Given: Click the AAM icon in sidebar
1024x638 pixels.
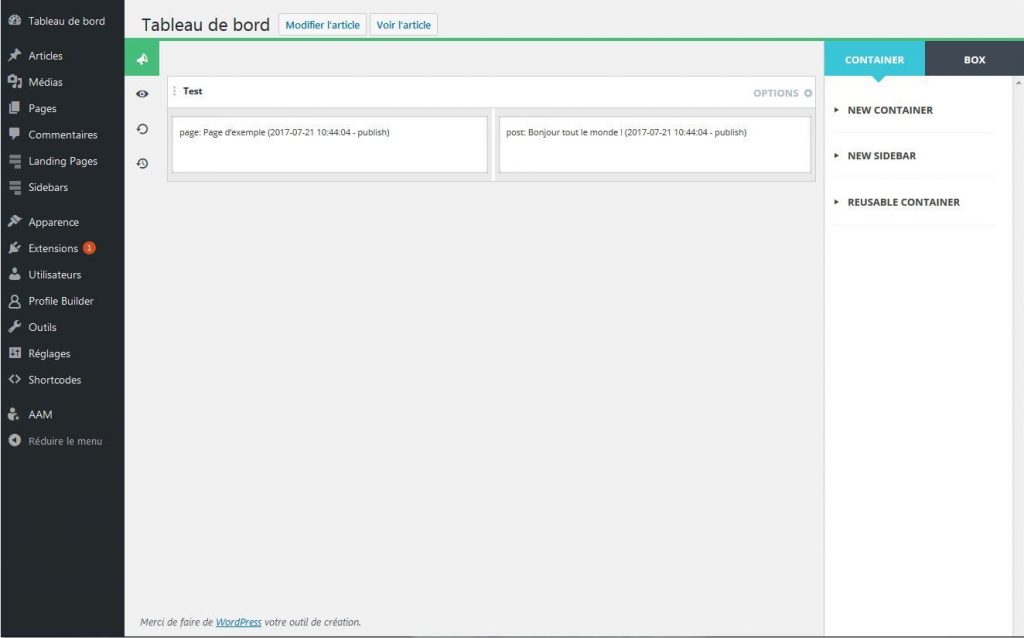Looking at the screenshot, I should [x=14, y=414].
